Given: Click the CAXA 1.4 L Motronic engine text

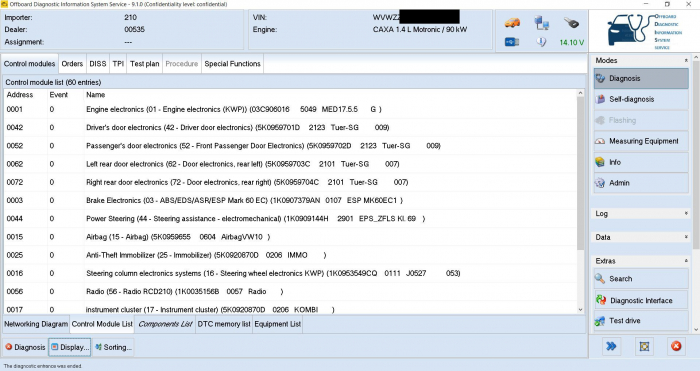Looking at the screenshot, I should 420,29.
